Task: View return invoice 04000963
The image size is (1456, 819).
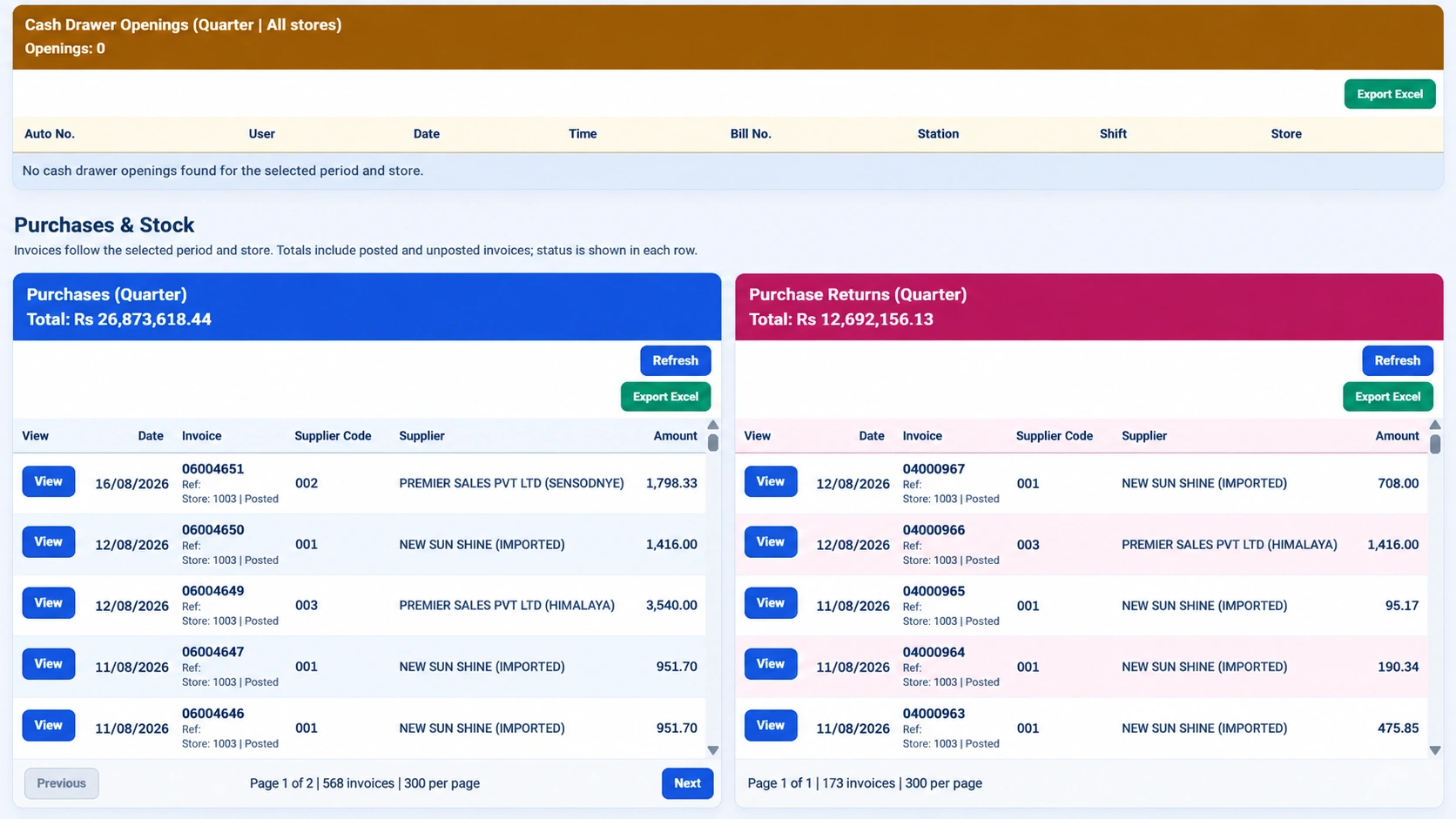Action: 771,725
